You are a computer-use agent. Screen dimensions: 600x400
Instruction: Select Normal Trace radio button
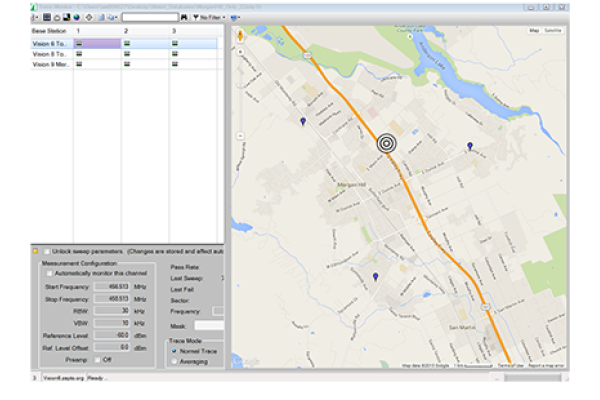point(174,351)
